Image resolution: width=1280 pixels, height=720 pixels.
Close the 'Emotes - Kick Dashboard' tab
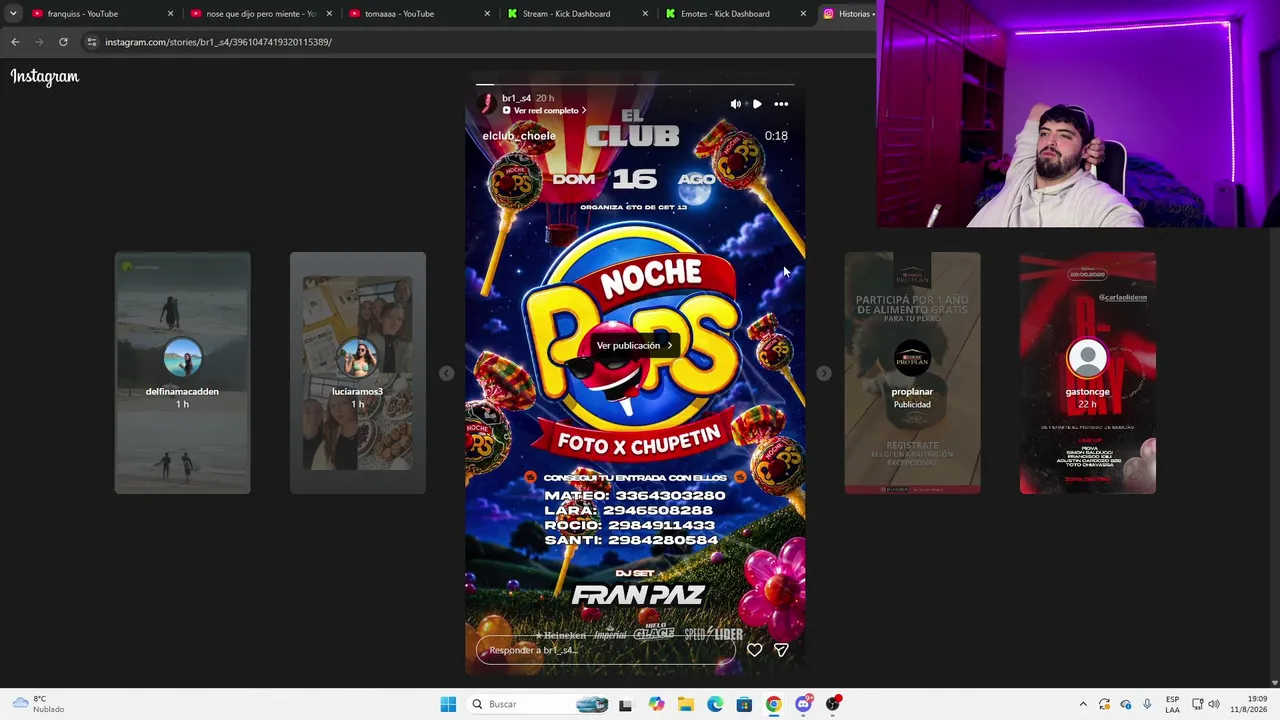pyautogui.click(x=803, y=14)
